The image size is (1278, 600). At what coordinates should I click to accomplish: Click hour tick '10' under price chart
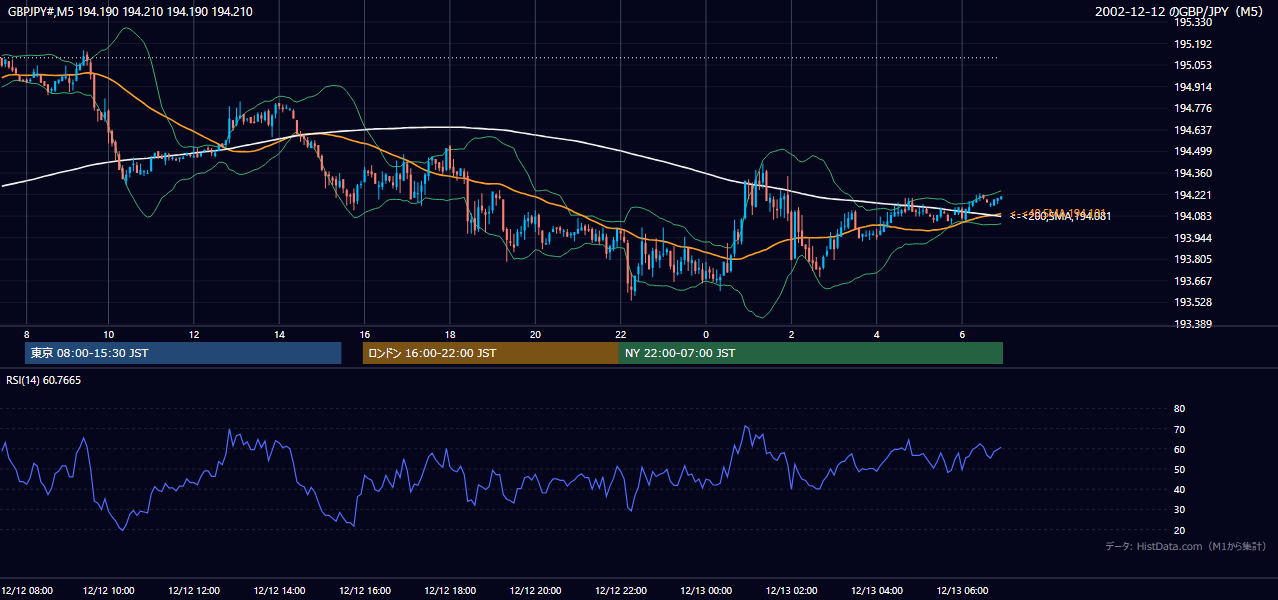109,335
